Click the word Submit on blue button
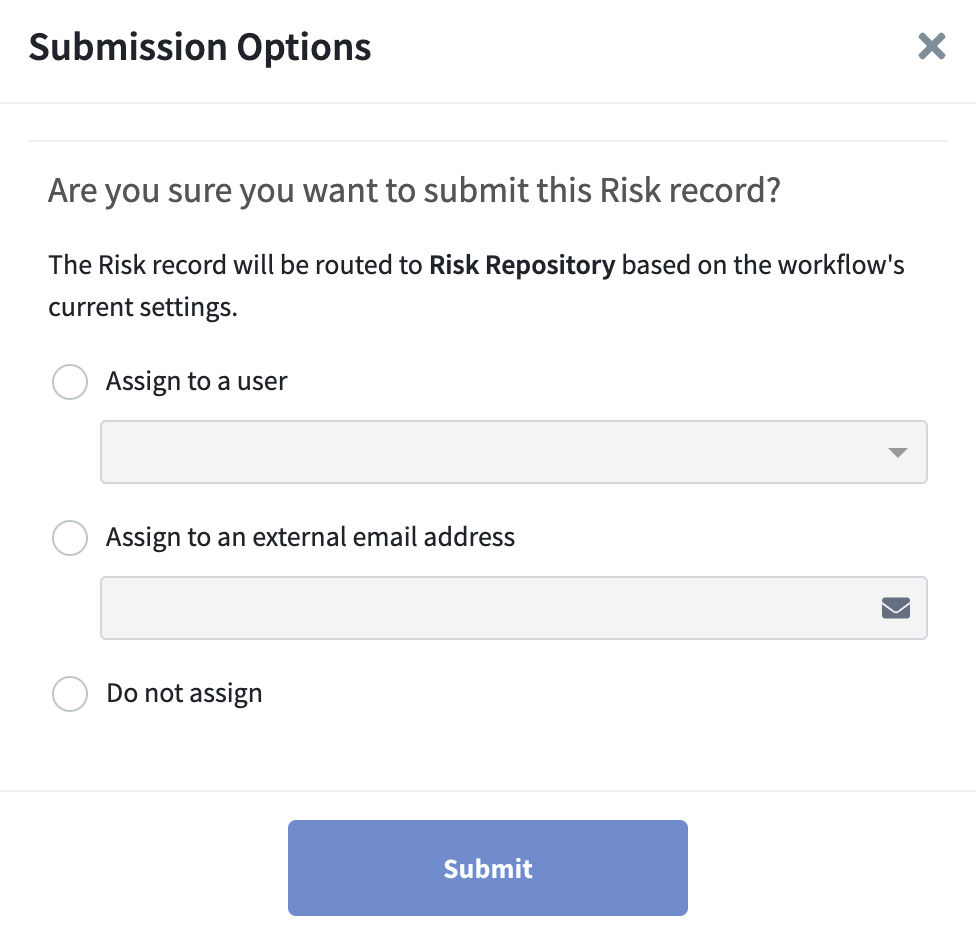The width and height of the screenshot is (976, 936). tap(487, 868)
